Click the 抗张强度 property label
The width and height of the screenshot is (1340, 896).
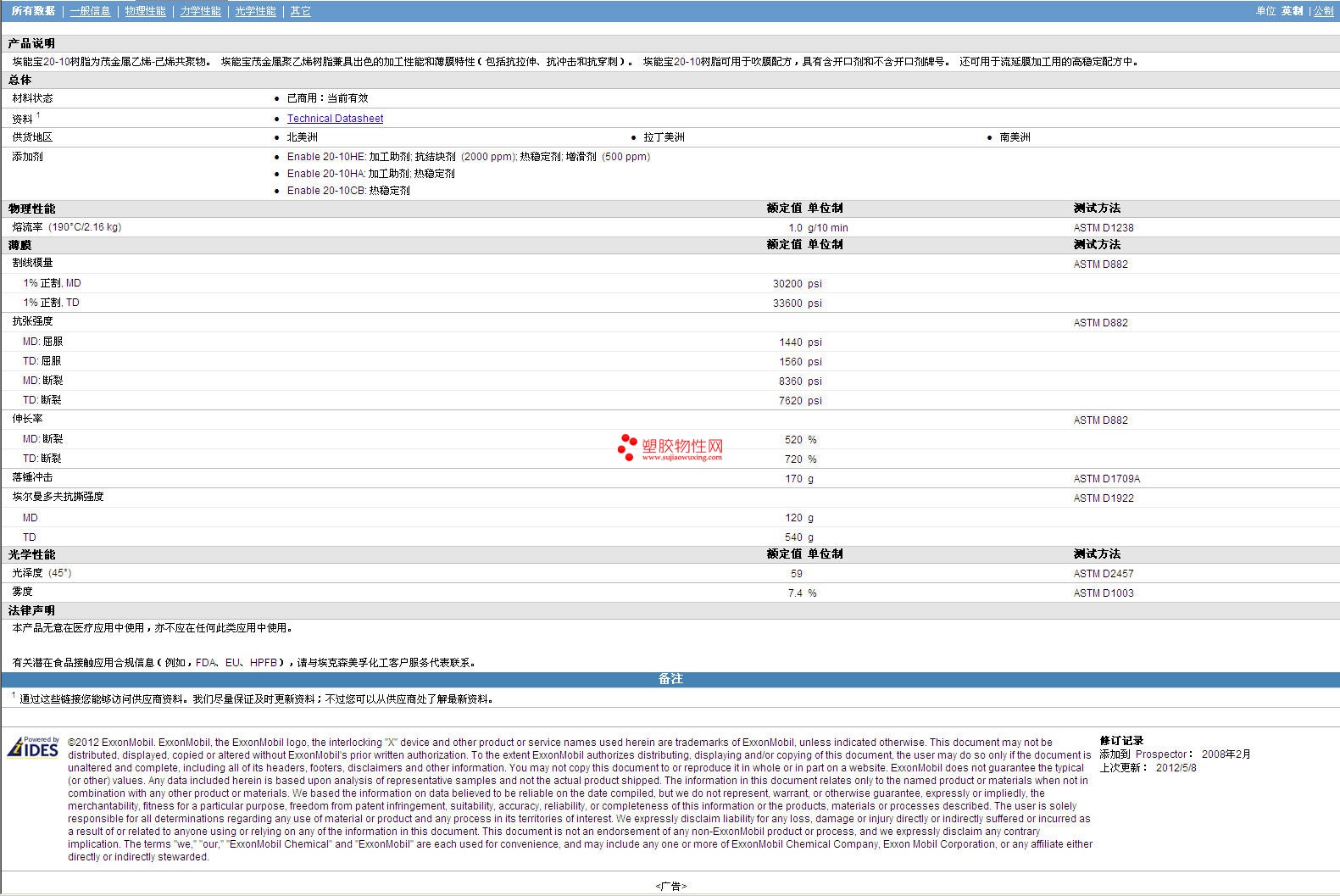(32, 321)
